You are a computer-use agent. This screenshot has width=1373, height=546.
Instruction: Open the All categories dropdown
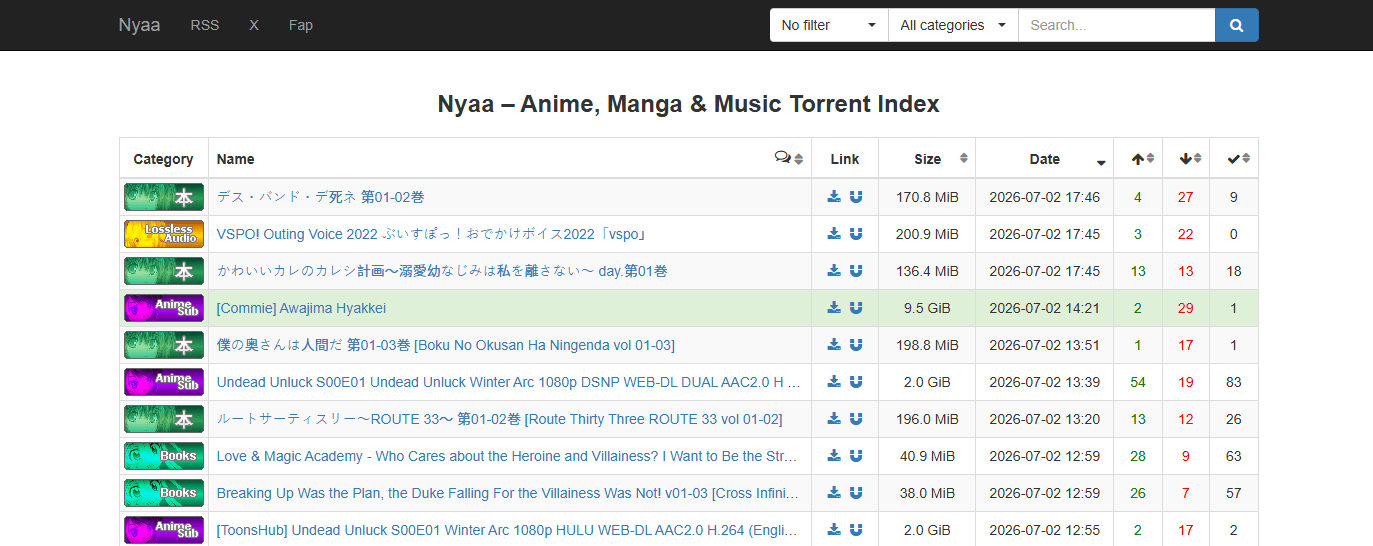(x=953, y=25)
